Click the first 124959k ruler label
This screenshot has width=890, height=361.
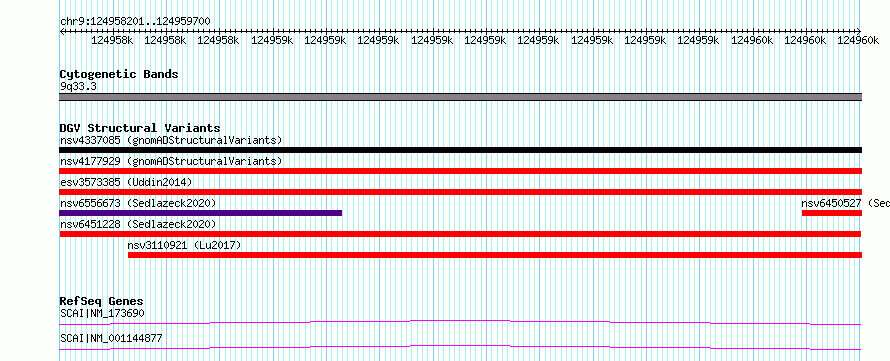(x=272, y=40)
